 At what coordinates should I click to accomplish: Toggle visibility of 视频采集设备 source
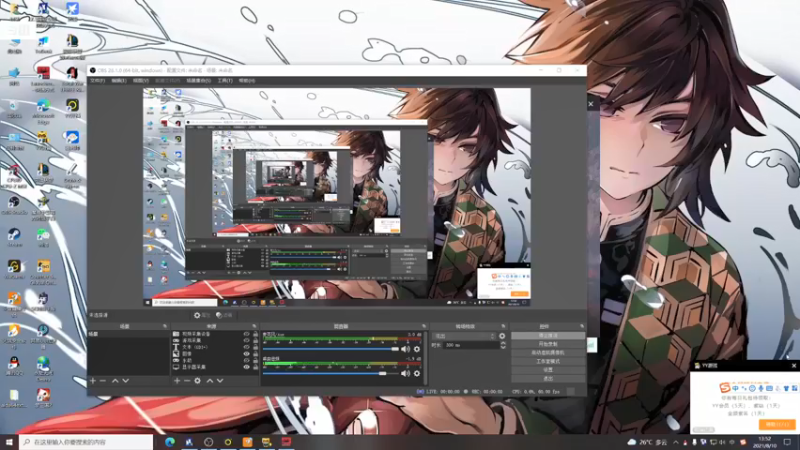coord(246,334)
